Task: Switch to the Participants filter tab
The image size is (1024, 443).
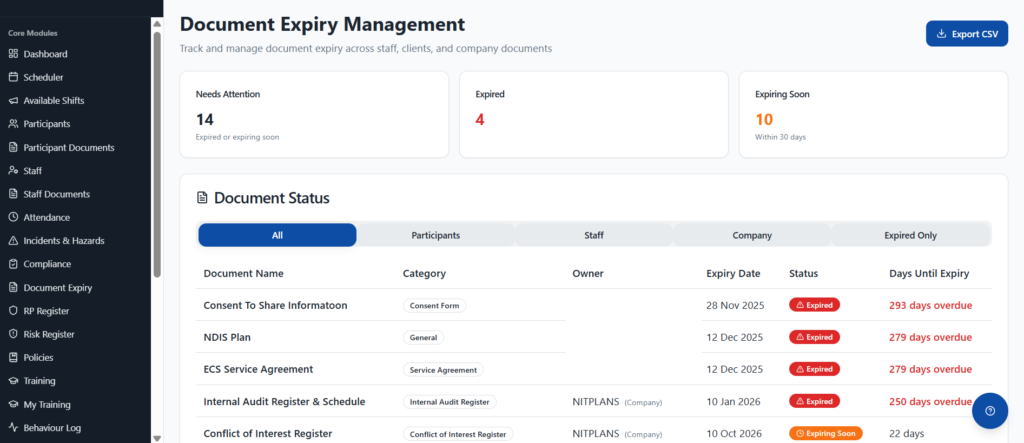Action: 436,235
